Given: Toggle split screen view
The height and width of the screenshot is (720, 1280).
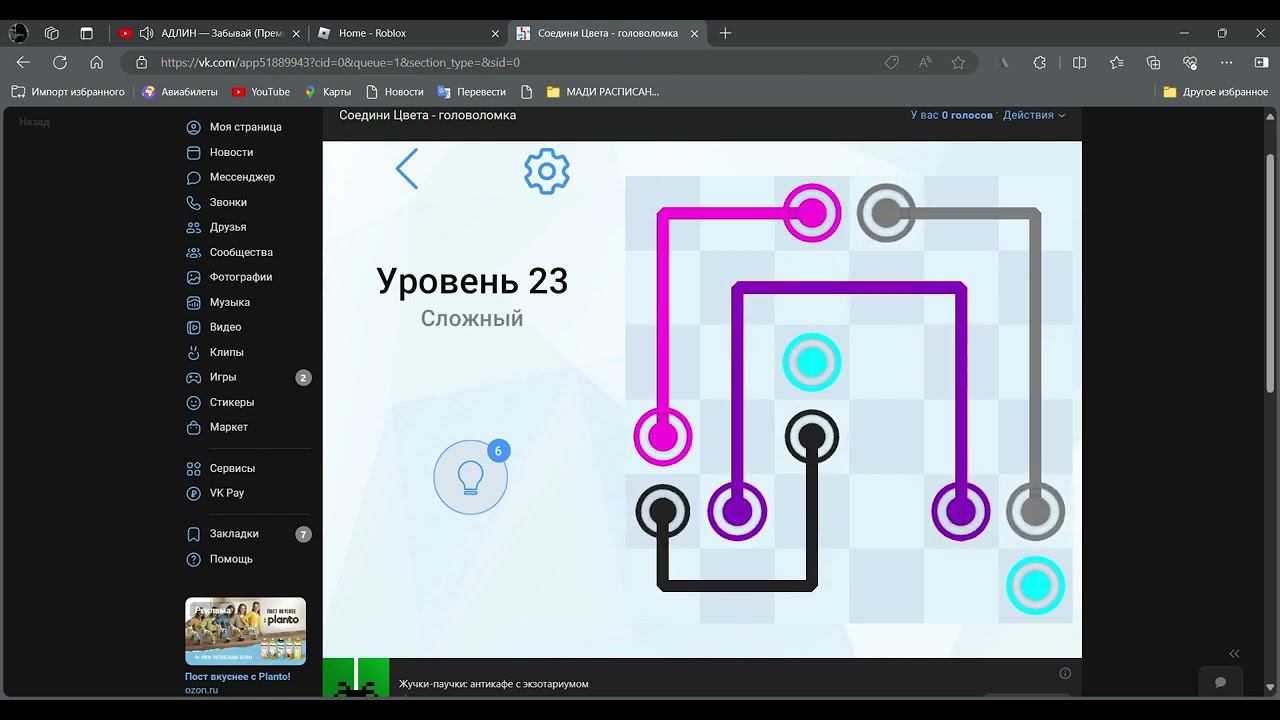Looking at the screenshot, I should click(1079, 62).
